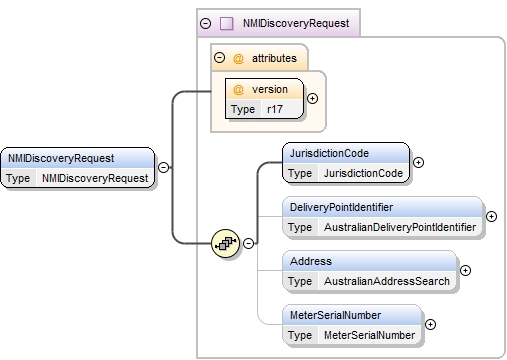The width and height of the screenshot is (507, 360).
Task: Collapse the sequence compositor children
Action: coord(248,243)
